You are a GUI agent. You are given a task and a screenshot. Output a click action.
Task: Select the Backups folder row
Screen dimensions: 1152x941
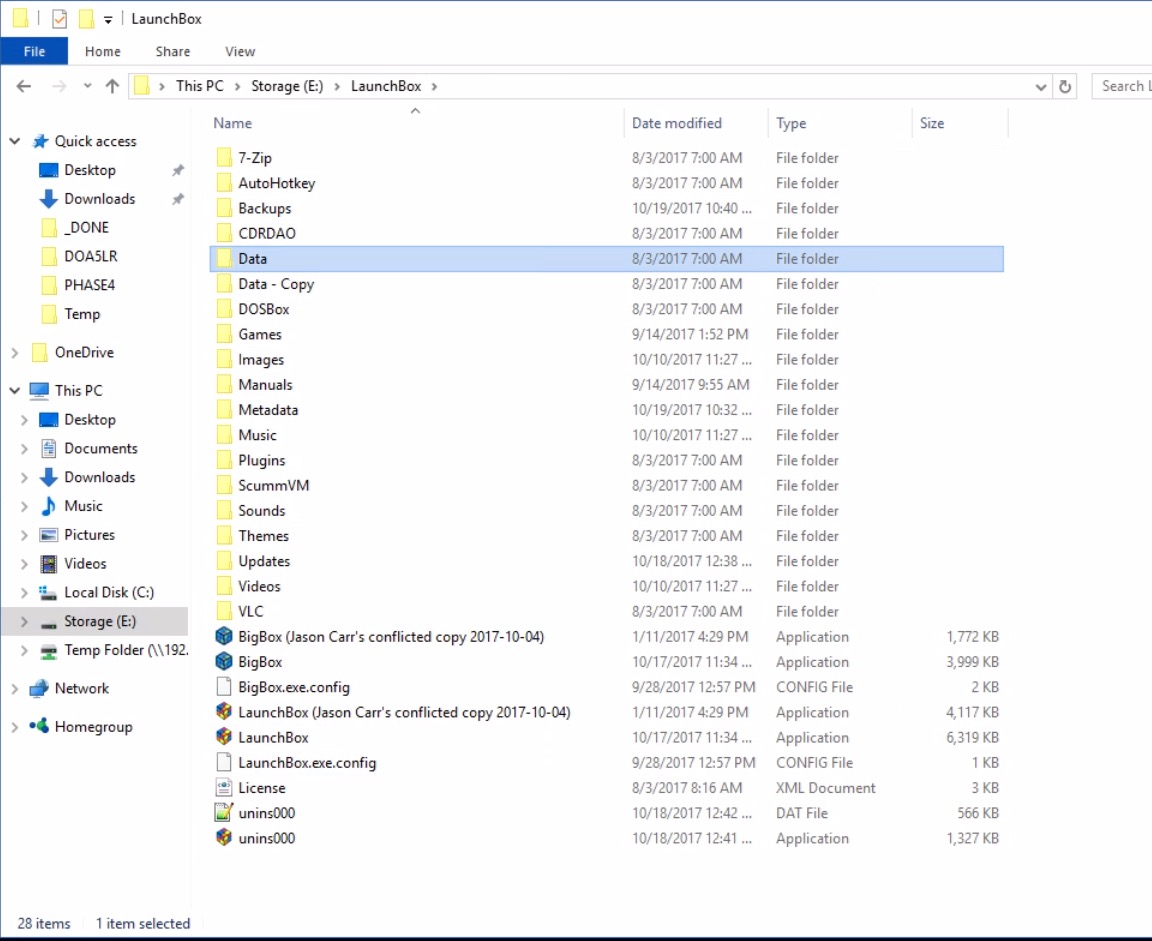[606, 208]
